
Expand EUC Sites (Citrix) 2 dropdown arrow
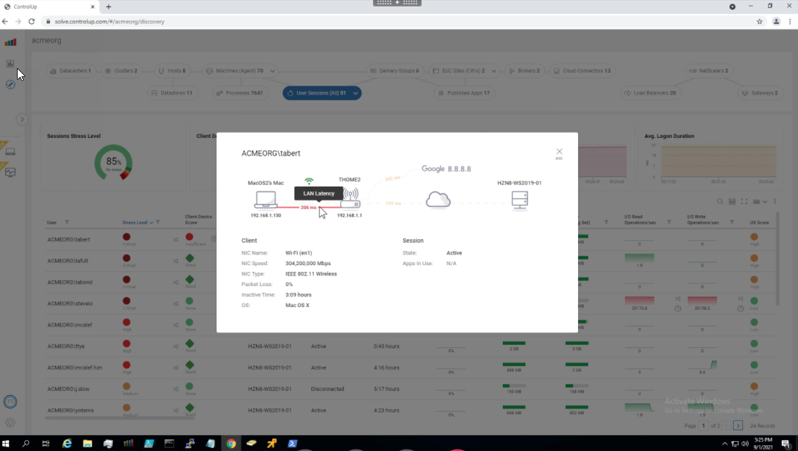tap(494, 71)
